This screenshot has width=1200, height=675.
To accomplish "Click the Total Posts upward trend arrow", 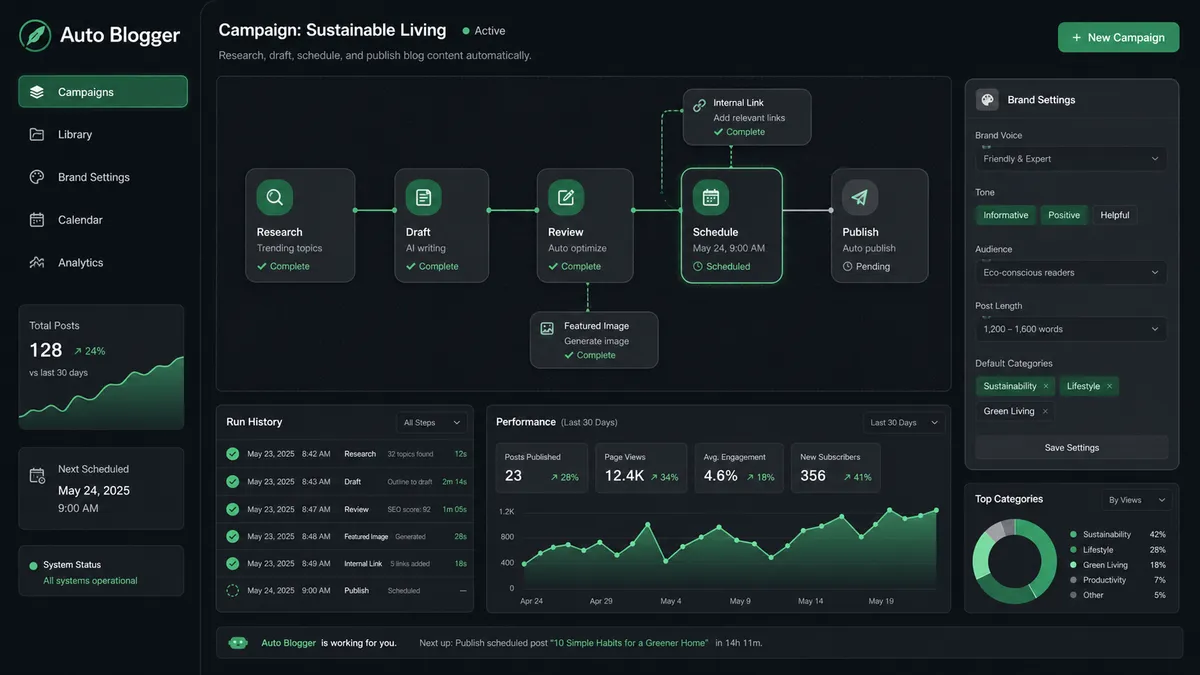I will (x=78, y=351).
